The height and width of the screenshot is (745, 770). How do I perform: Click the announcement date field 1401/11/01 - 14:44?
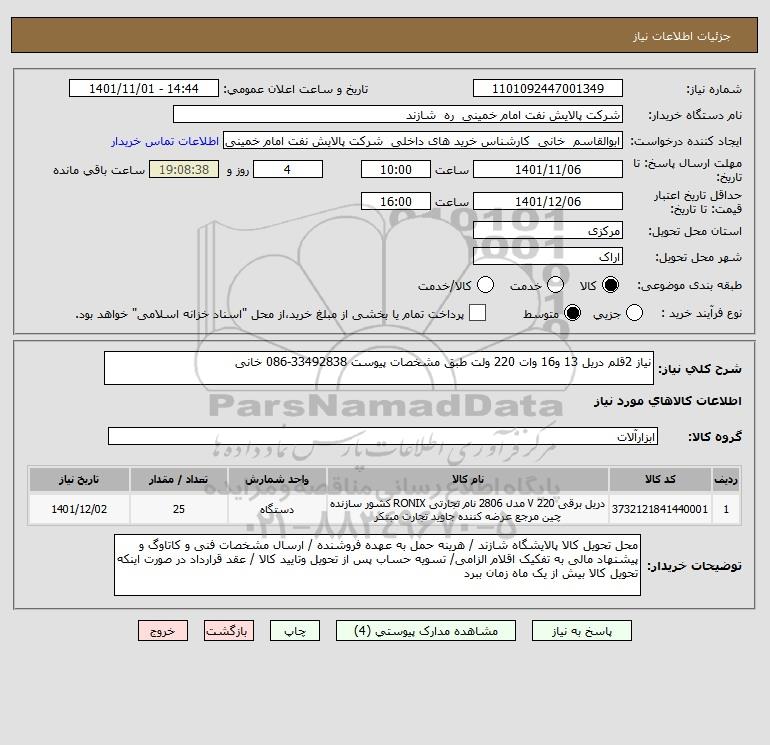pos(144,88)
